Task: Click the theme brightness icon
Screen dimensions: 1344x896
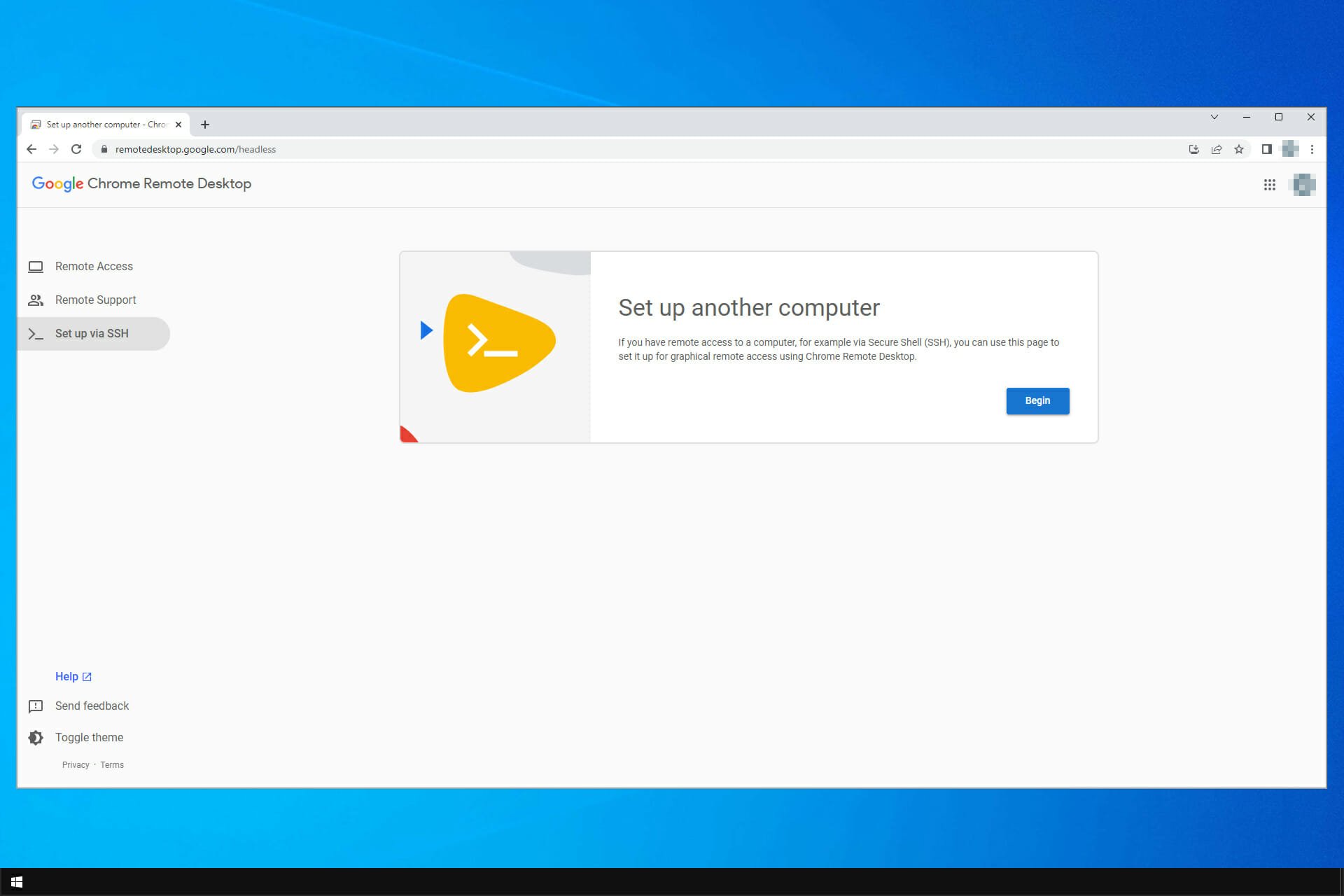Action: pyautogui.click(x=36, y=738)
